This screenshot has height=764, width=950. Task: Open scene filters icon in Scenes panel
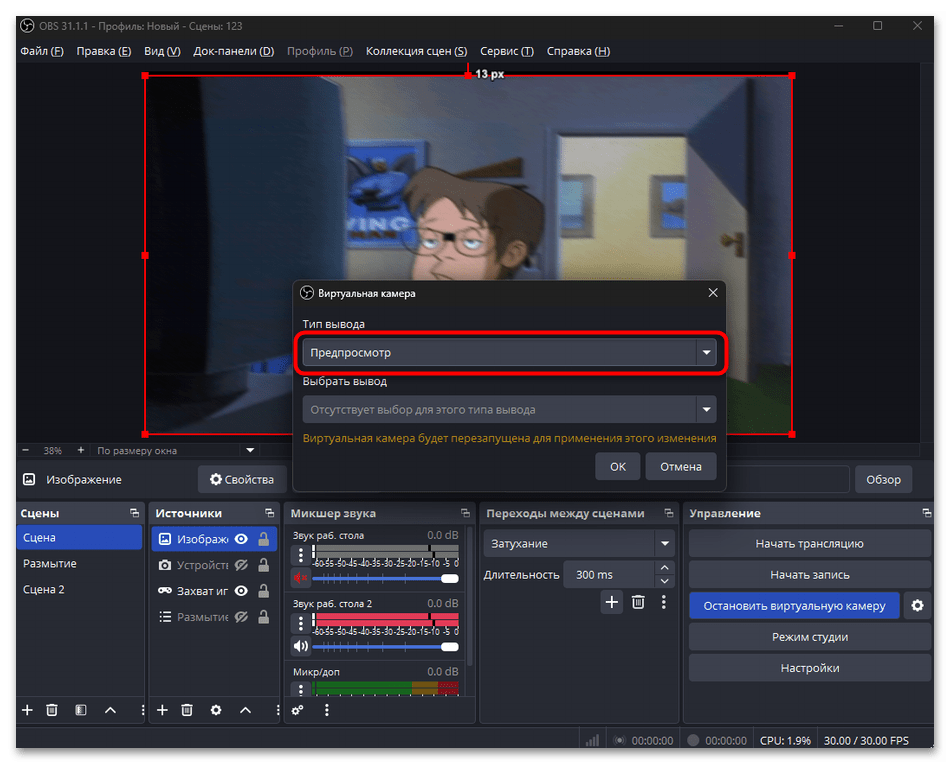(81, 709)
